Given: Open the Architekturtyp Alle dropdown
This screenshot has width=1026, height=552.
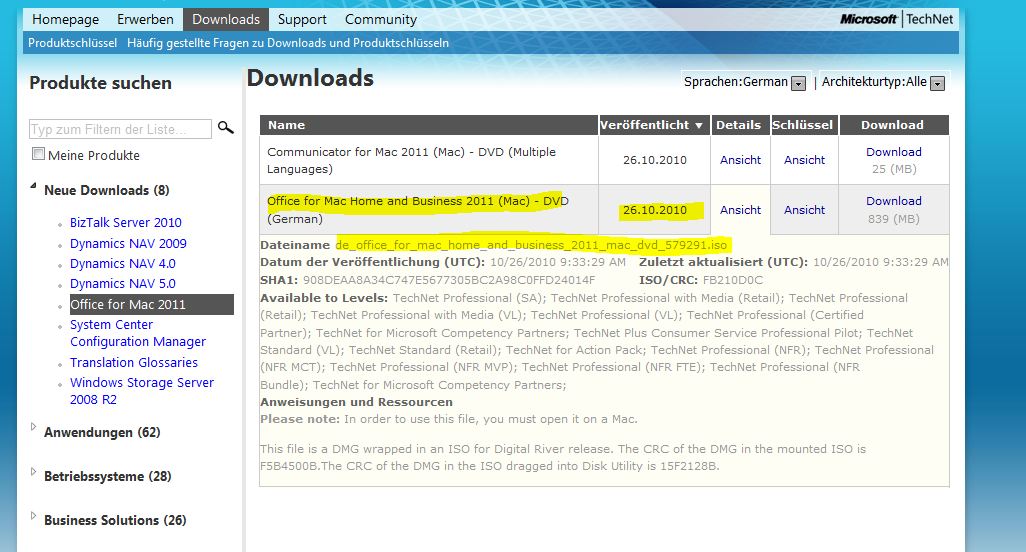Looking at the screenshot, I should 938,83.
